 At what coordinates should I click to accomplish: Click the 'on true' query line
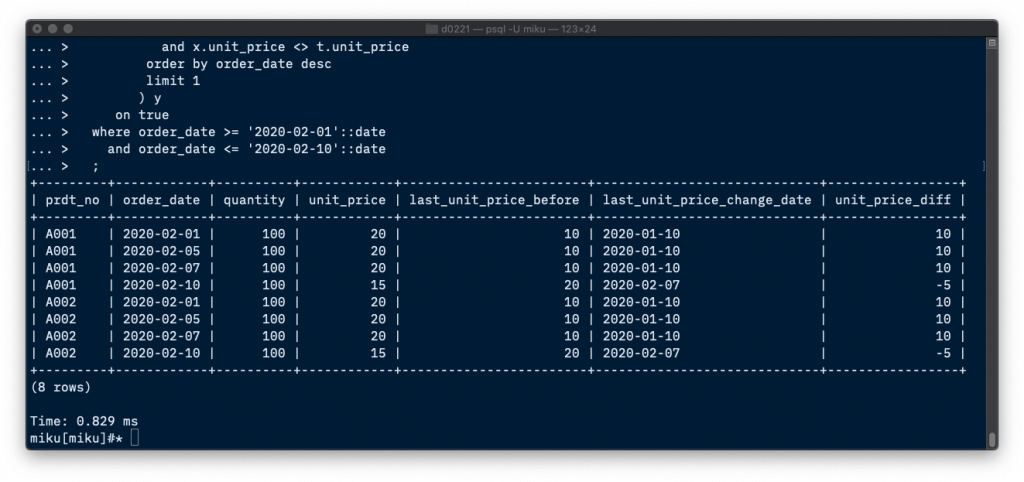click(x=142, y=115)
